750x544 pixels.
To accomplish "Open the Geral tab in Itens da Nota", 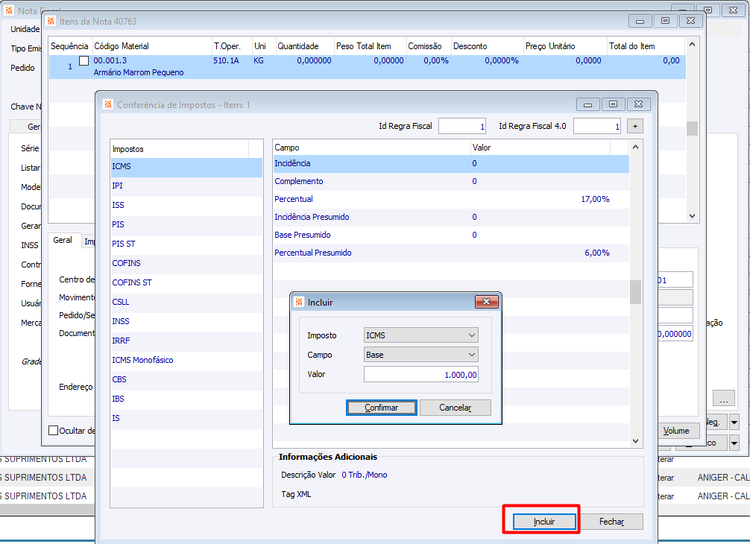I will pos(63,240).
